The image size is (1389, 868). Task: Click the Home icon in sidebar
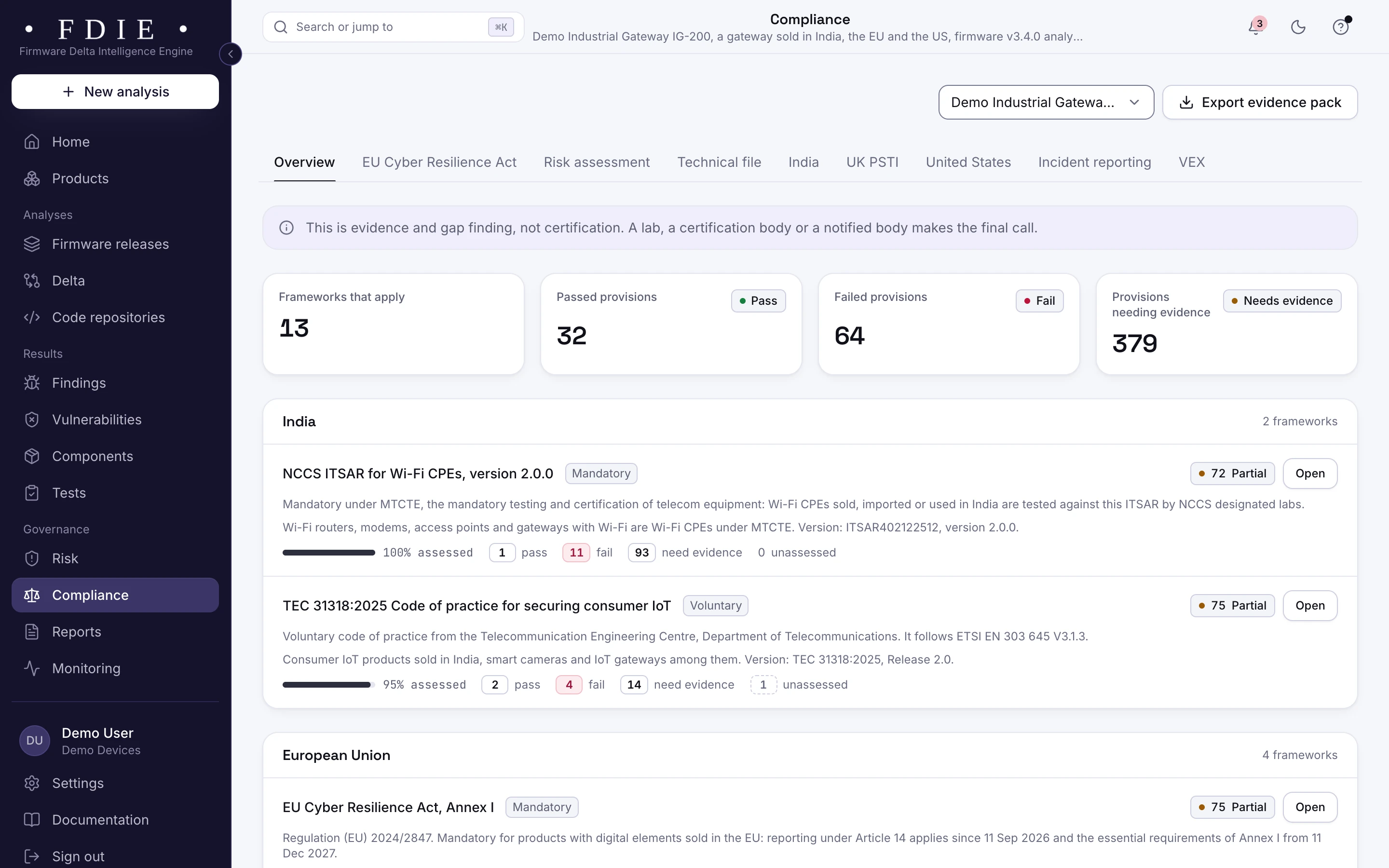(32, 142)
